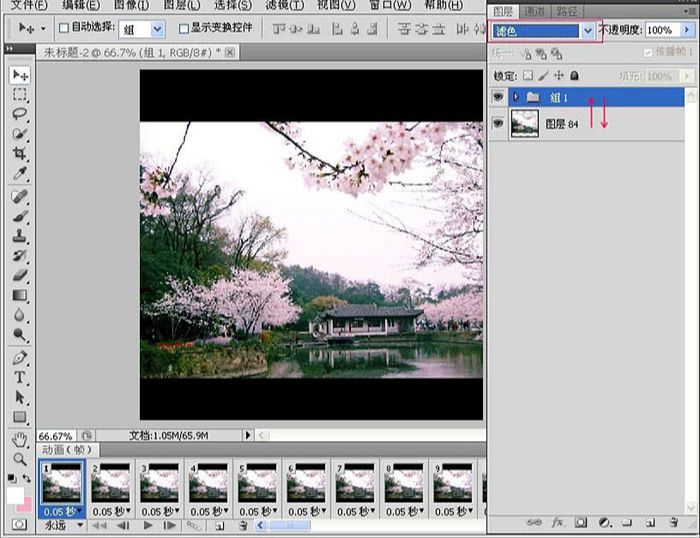Swap foreground and background colors
700x538 pixels.
point(27,478)
